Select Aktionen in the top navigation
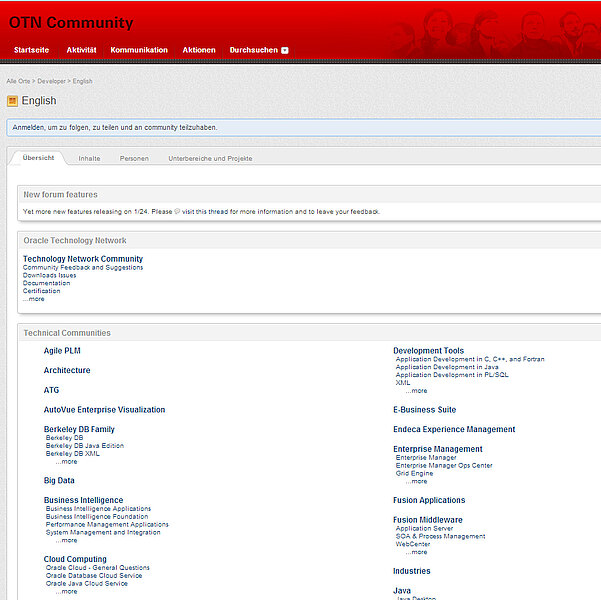The image size is (601, 600). coord(198,50)
